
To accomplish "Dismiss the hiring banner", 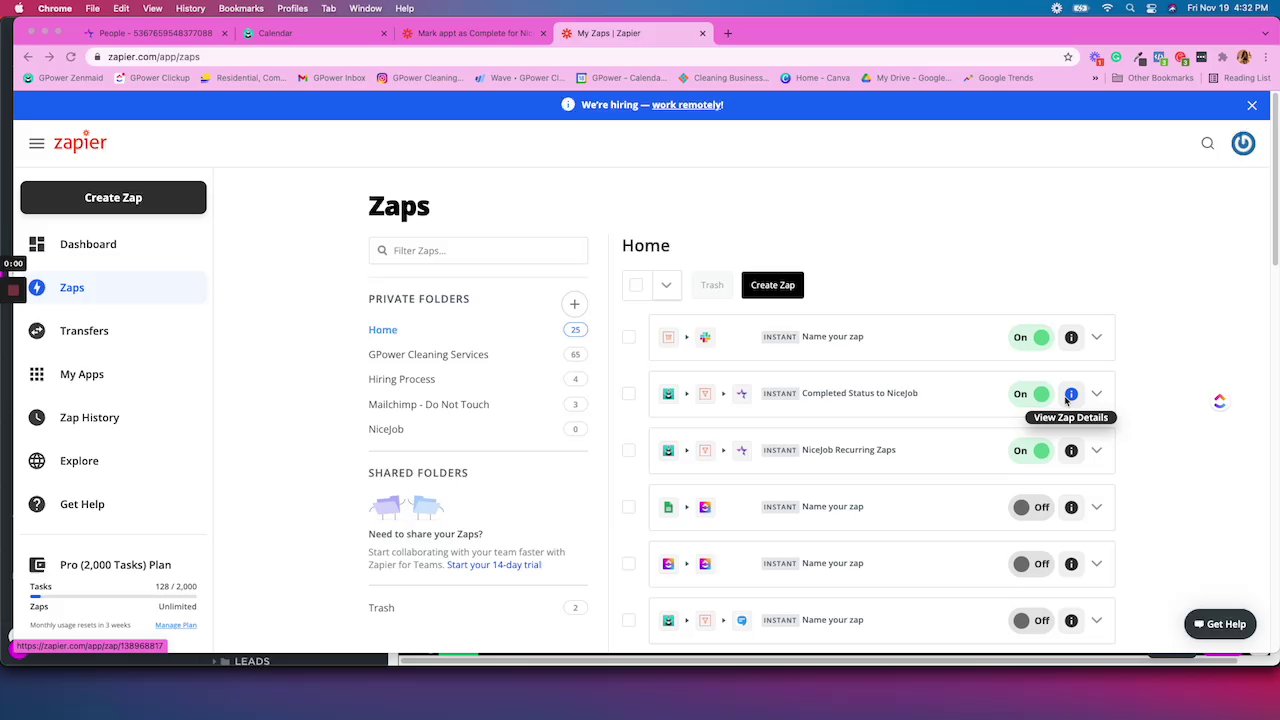I will 1252,105.
